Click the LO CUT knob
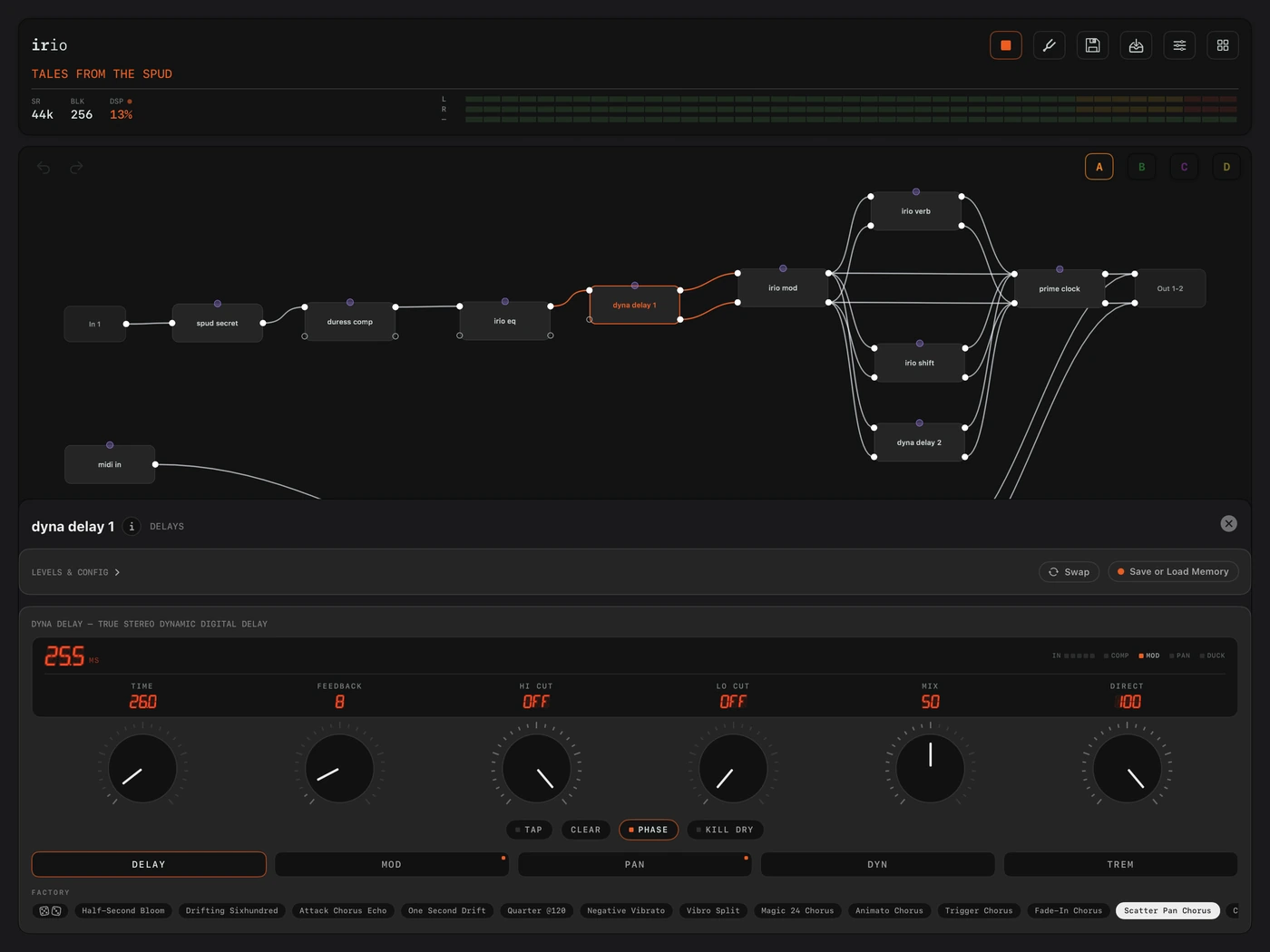The width and height of the screenshot is (1270, 952). [733, 768]
